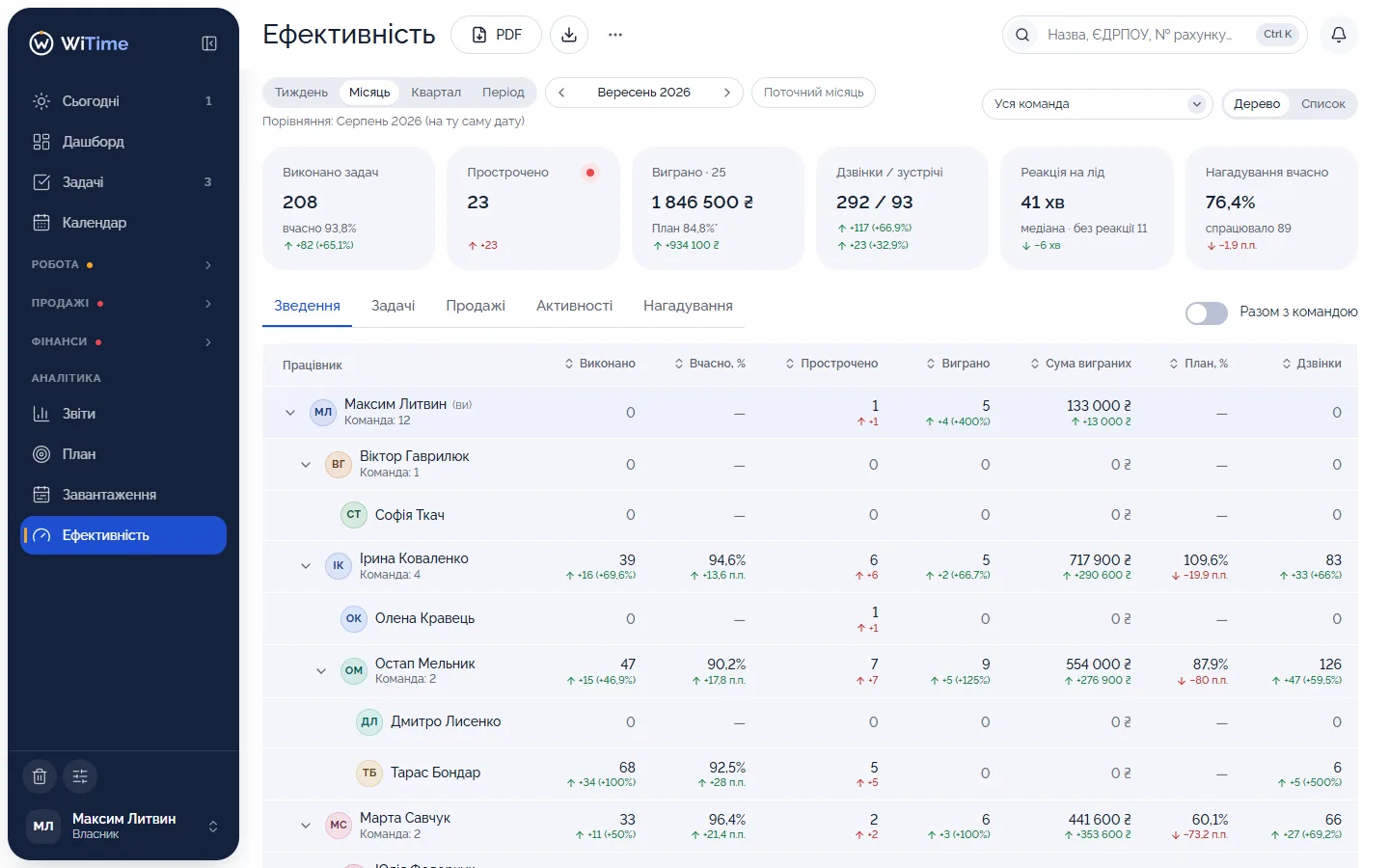The height and width of the screenshot is (868, 1389).
Task: Select Період option
Action: point(504,93)
